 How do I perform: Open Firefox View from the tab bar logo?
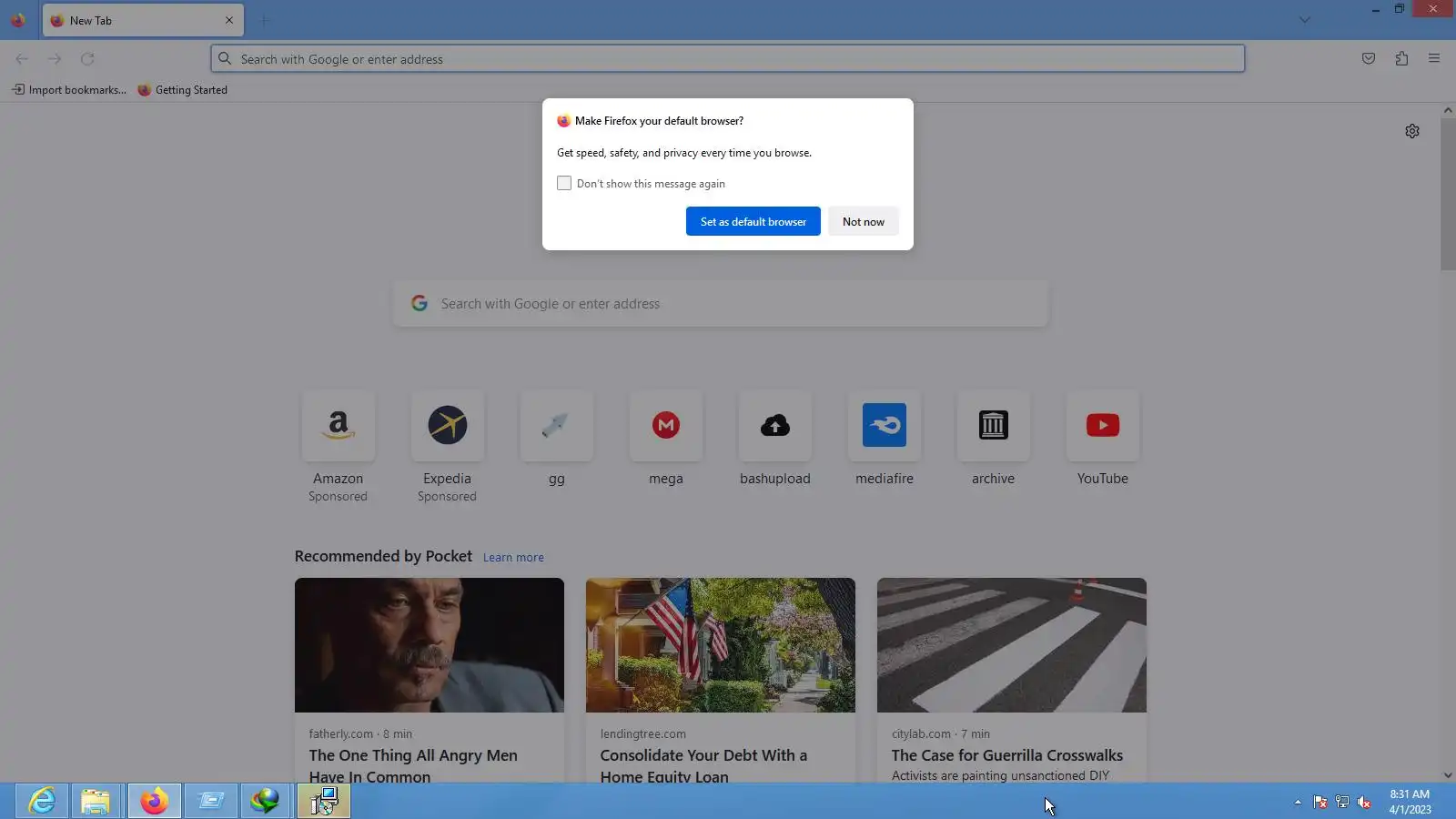[17, 20]
